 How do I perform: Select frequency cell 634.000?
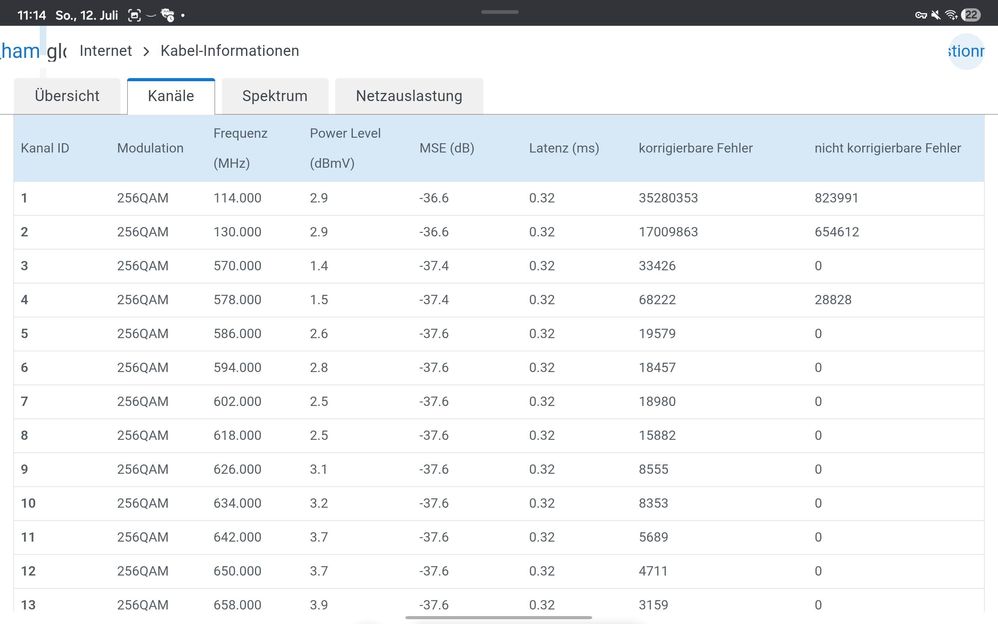point(237,503)
